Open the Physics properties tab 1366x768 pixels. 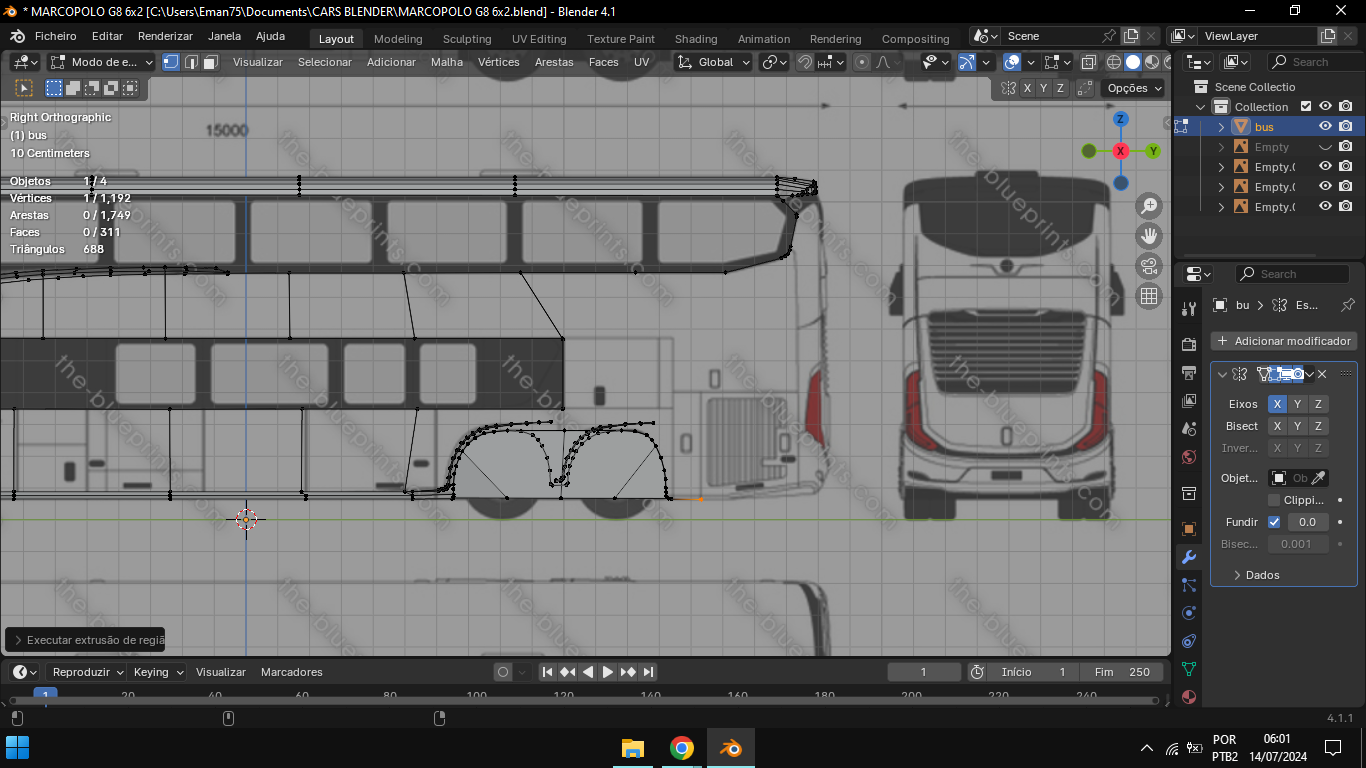click(1189, 613)
